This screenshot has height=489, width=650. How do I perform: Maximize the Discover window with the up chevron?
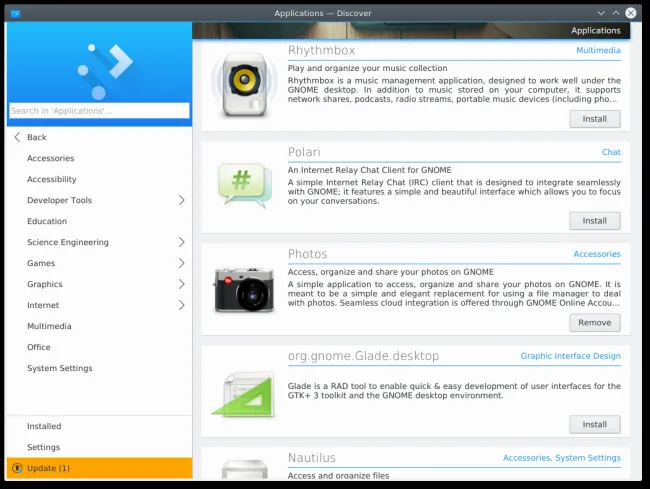click(x=616, y=13)
